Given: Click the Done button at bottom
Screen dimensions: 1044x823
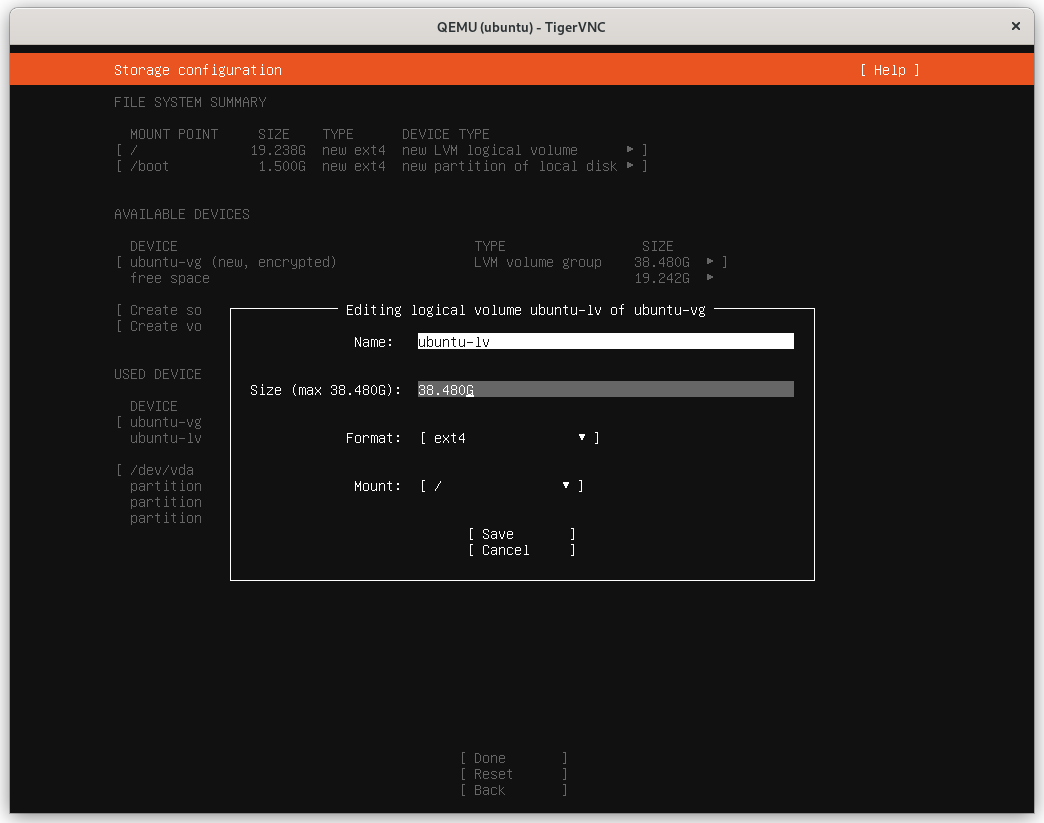Looking at the screenshot, I should tap(488, 758).
